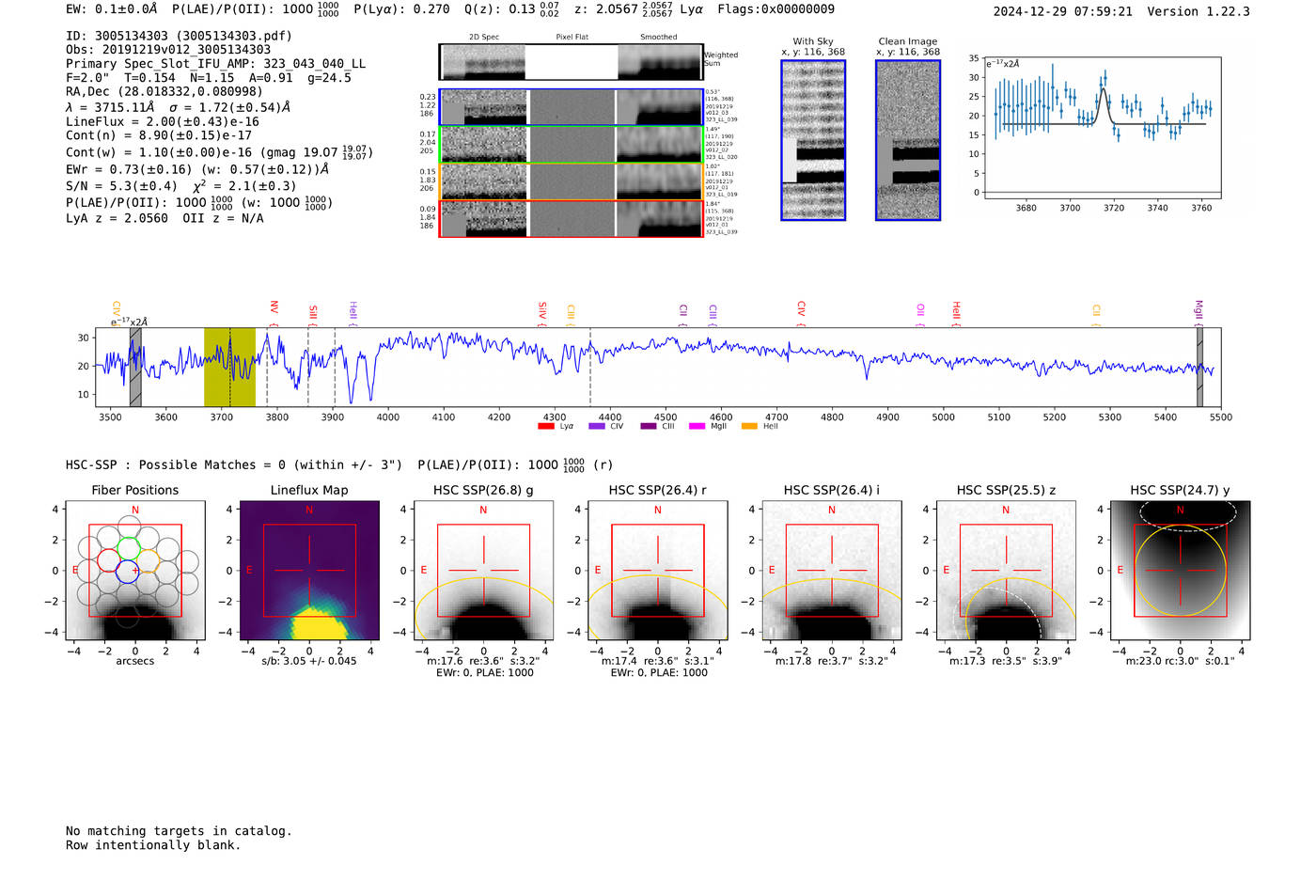Open the red-bordered 2D spectrum fiber row
The width and height of the screenshot is (1316, 896).
tap(571, 218)
